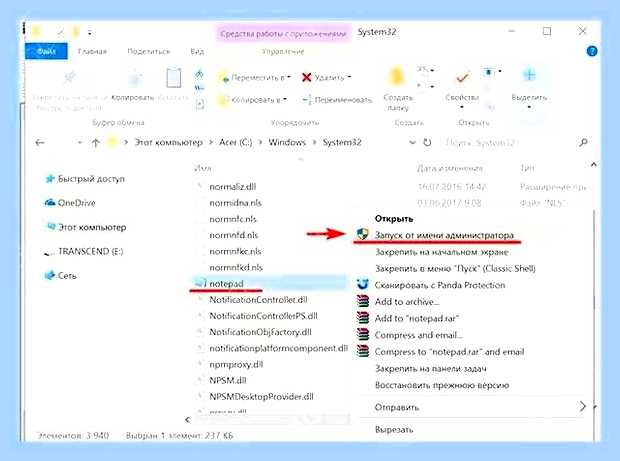Sort by Дата изменения column header

click(450, 168)
